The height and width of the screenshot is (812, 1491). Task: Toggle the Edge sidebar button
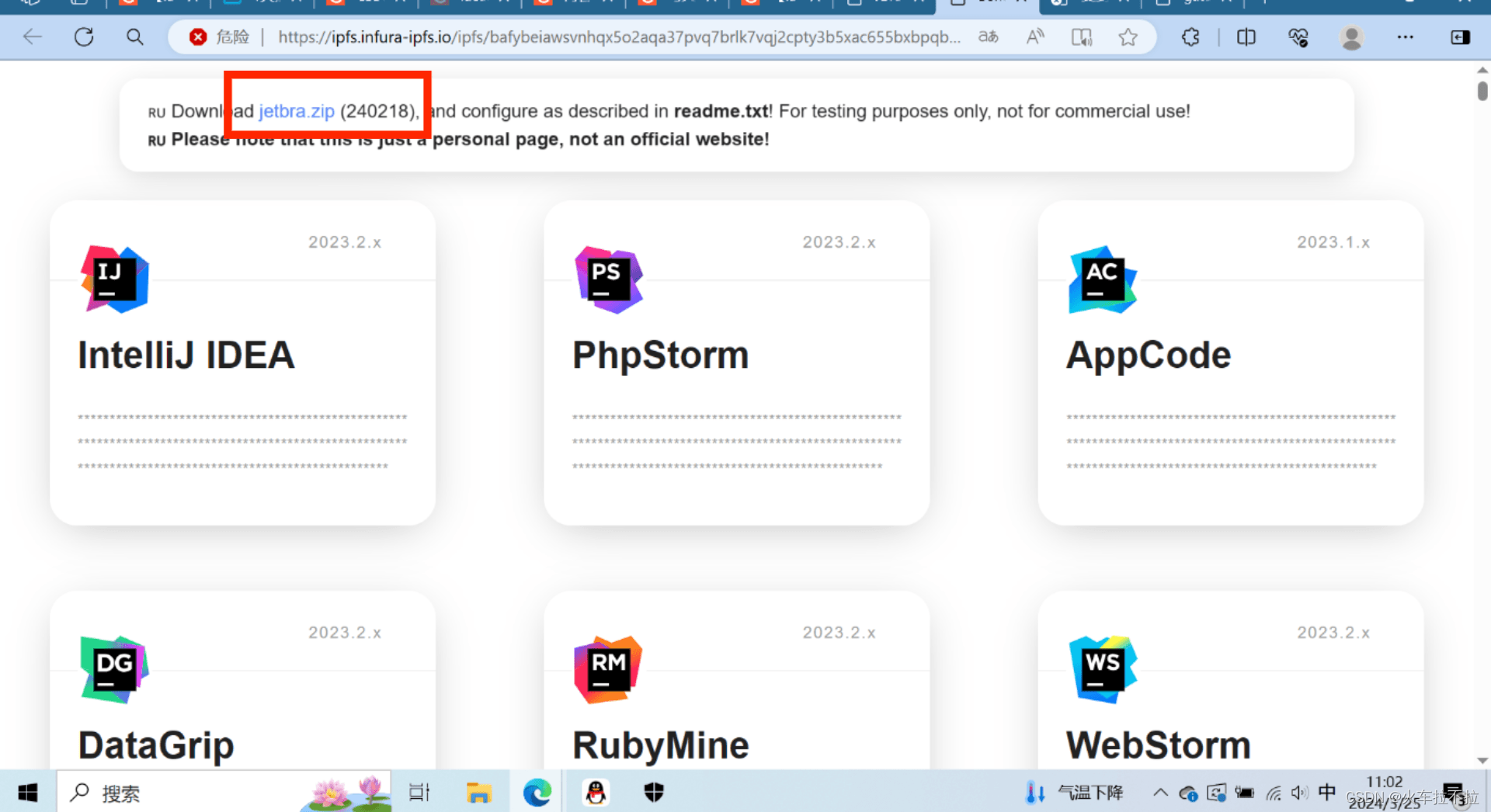click(1460, 36)
